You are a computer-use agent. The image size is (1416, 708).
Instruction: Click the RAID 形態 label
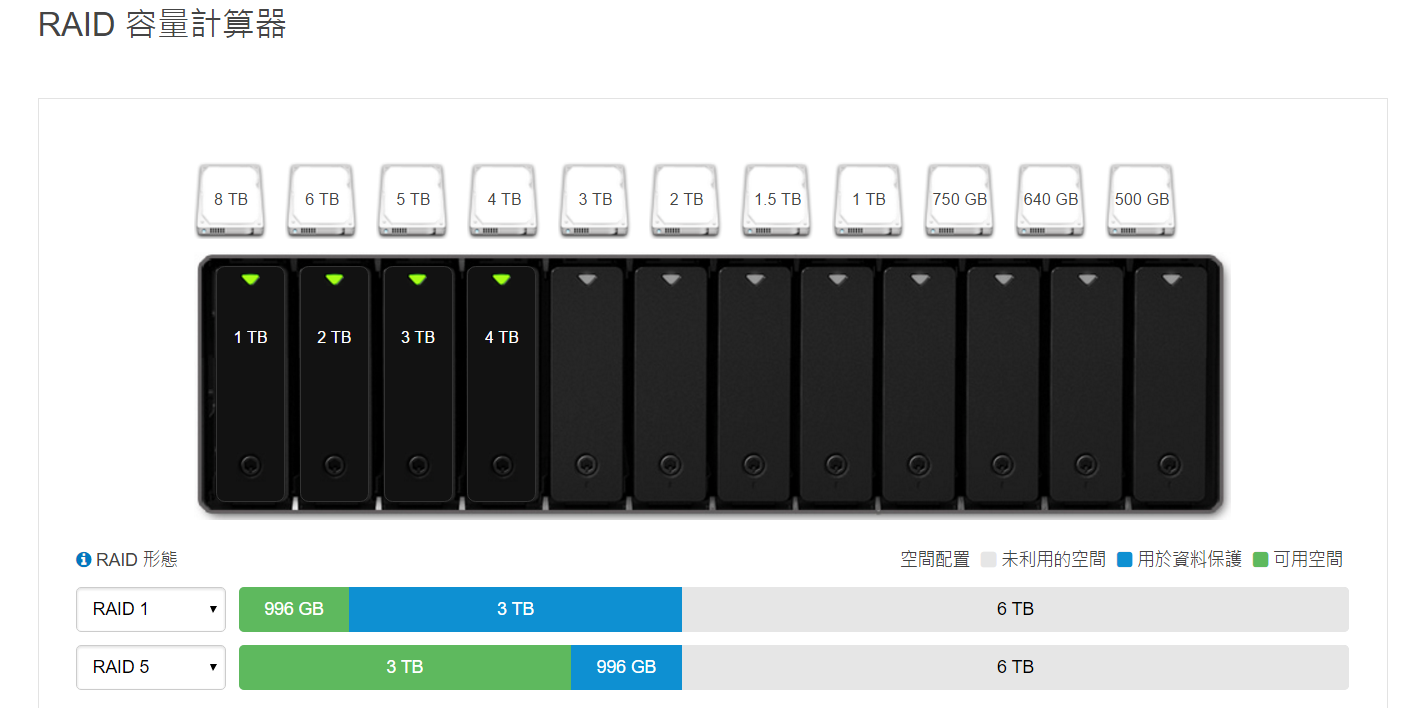click(x=137, y=560)
